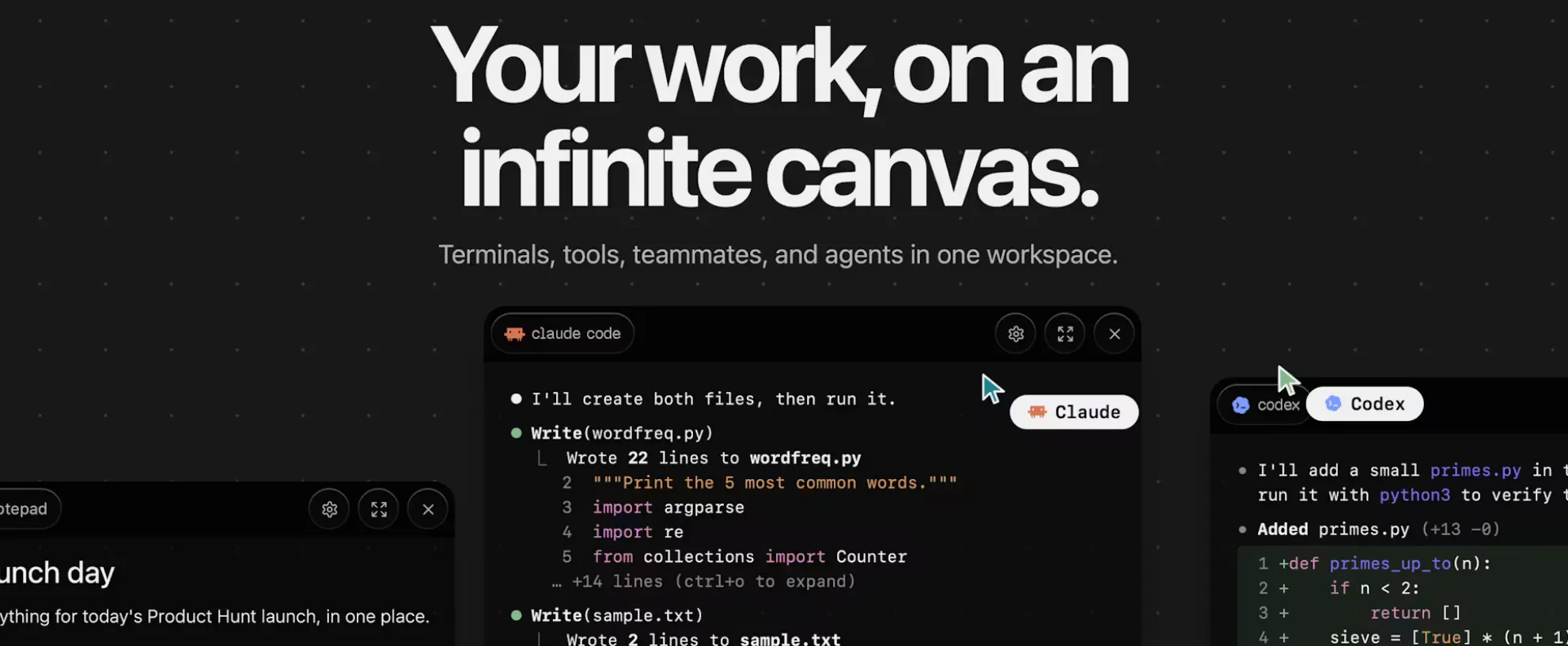This screenshot has height=646, width=1568.
Task: Click the 'import argparse' code line
Action: click(668, 507)
